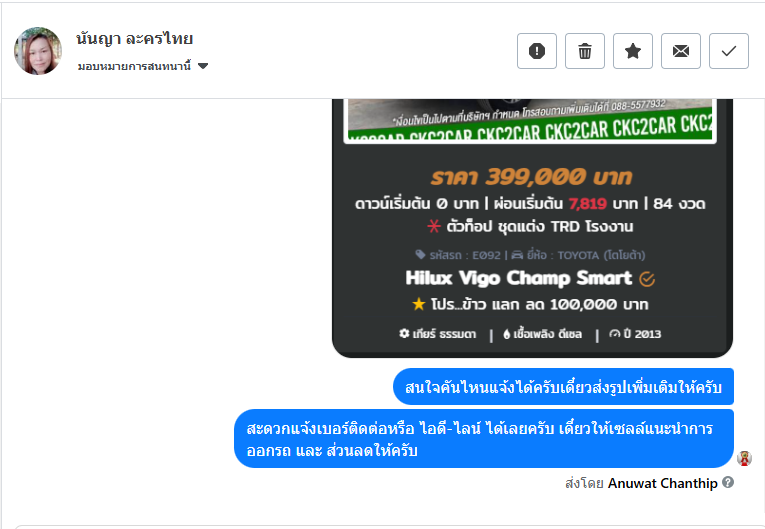This screenshot has width=765, height=529.
Task: Mark conversation done with checkmark icon
Action: tap(728, 51)
